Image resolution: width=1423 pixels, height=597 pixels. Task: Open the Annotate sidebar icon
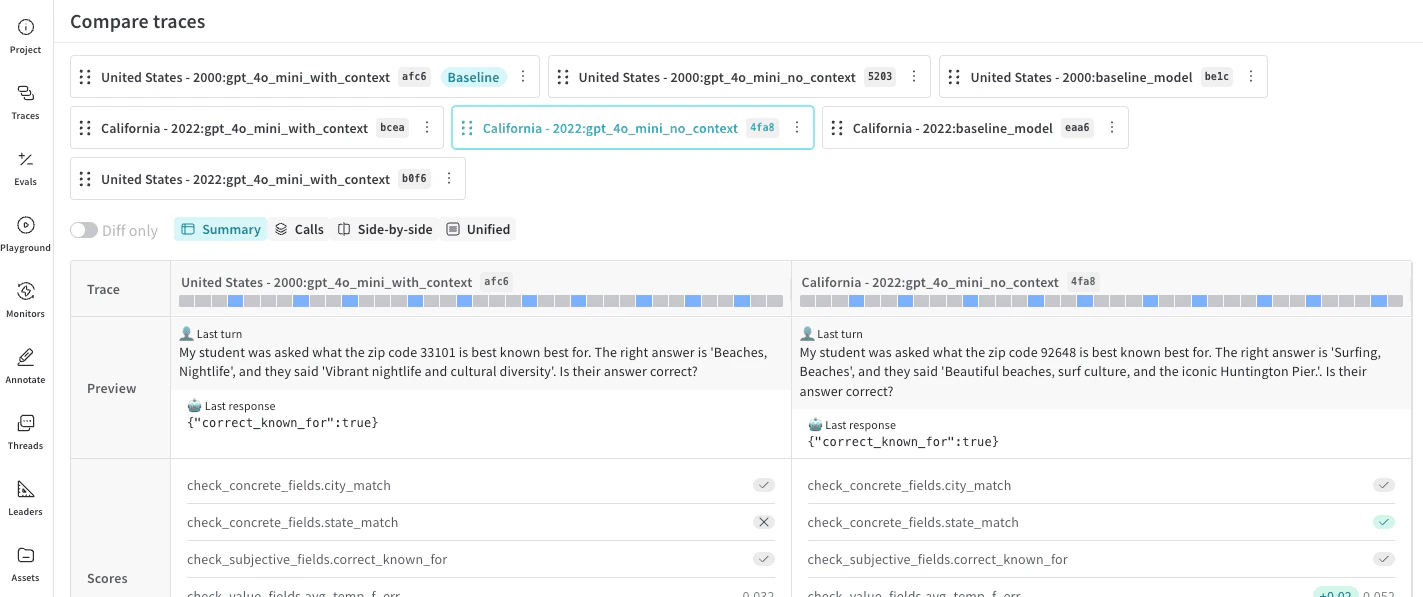click(x=26, y=366)
